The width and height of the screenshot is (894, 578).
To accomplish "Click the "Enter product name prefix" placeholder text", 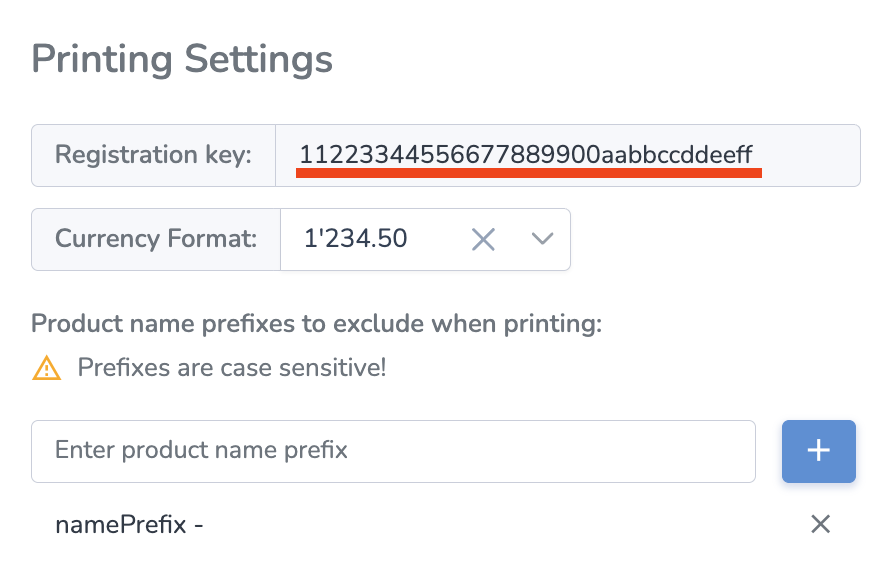I will pyautogui.click(x=201, y=450).
